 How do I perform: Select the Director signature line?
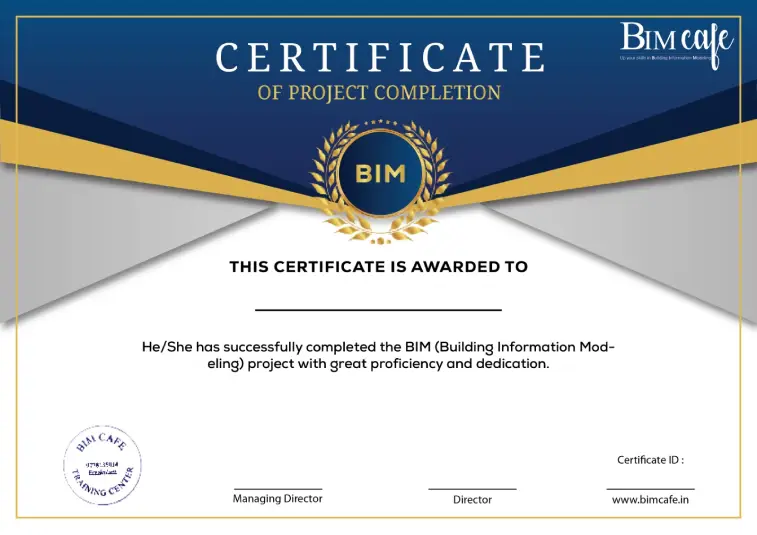pyautogui.click(x=472, y=488)
